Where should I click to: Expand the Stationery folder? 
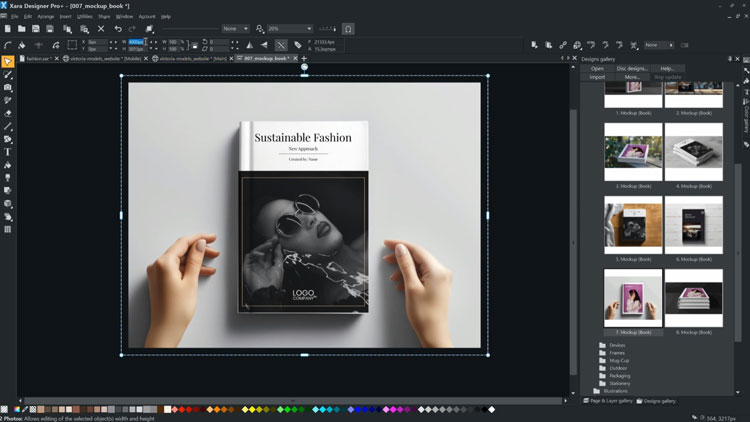click(615, 383)
